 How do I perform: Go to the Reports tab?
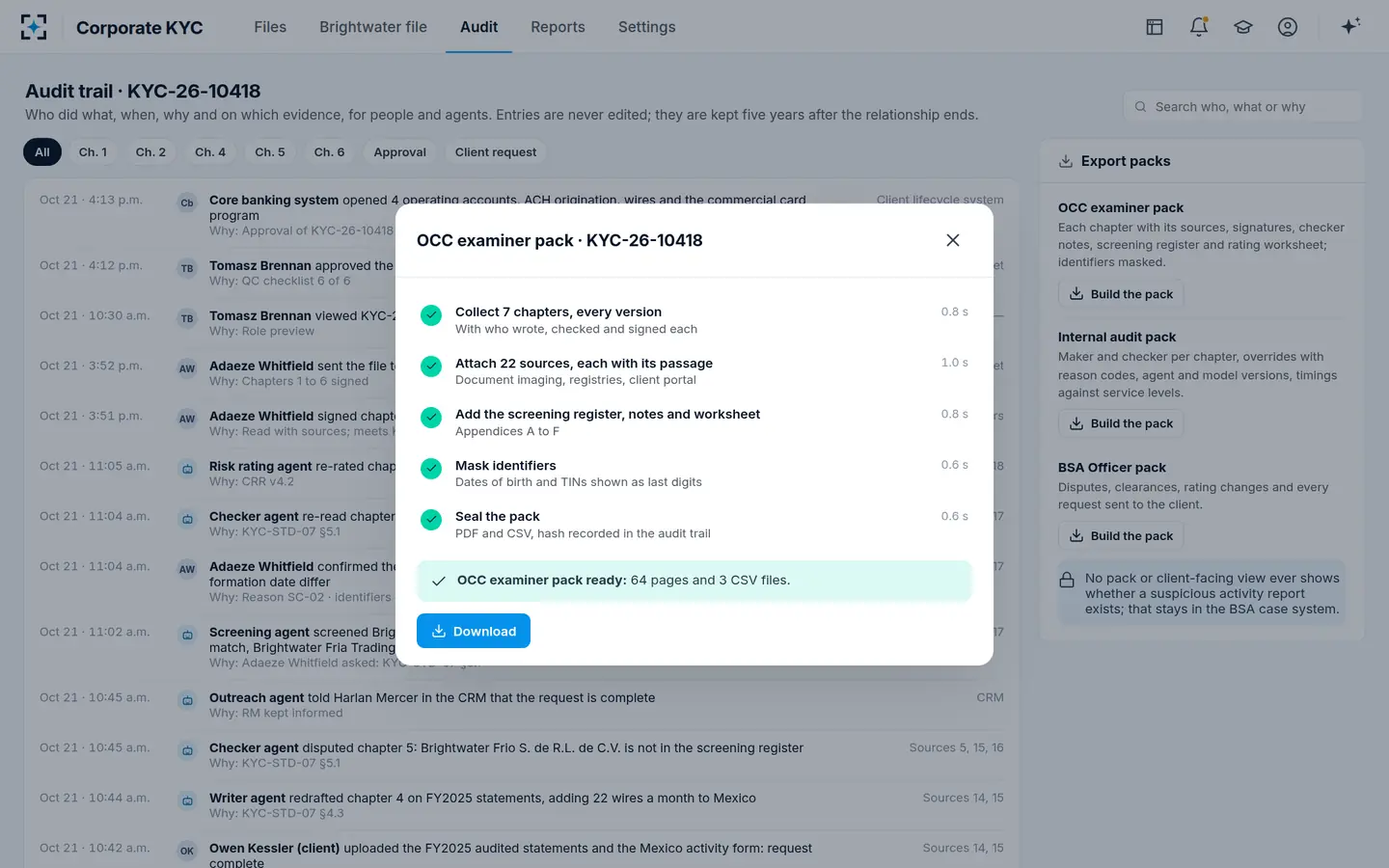click(x=558, y=27)
